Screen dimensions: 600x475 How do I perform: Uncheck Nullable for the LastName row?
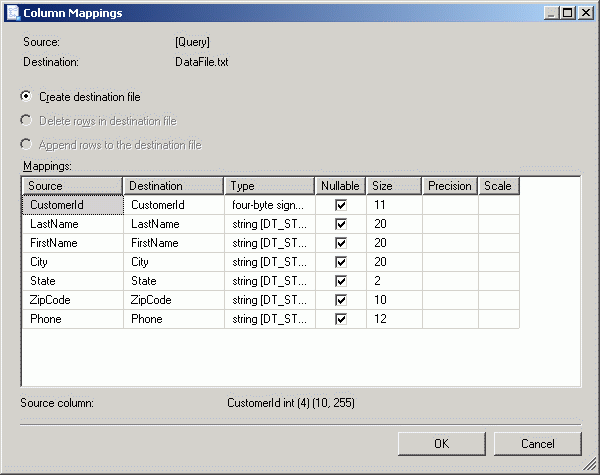[341, 224]
